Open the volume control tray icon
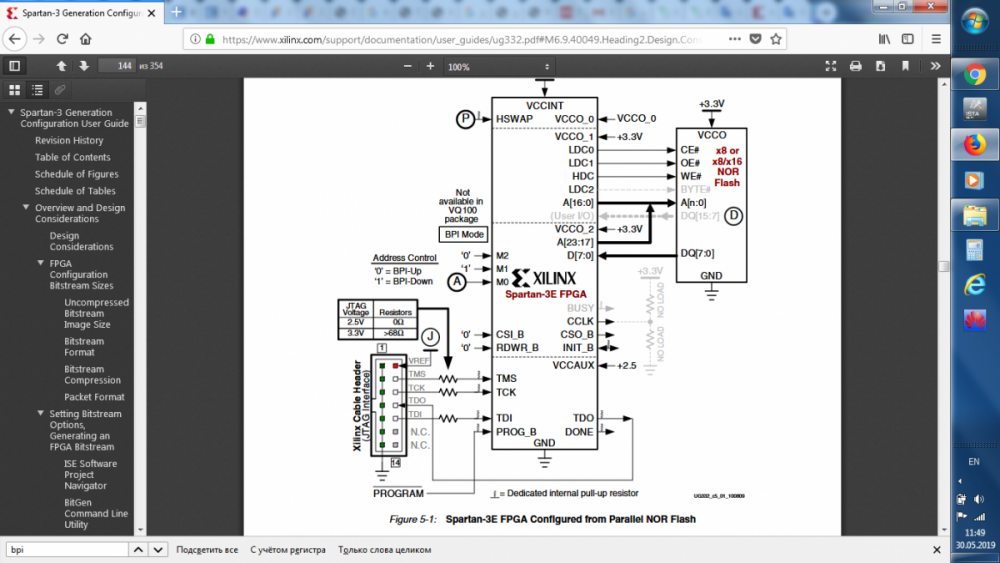Viewport: 1000px width, 563px height. coord(979,499)
